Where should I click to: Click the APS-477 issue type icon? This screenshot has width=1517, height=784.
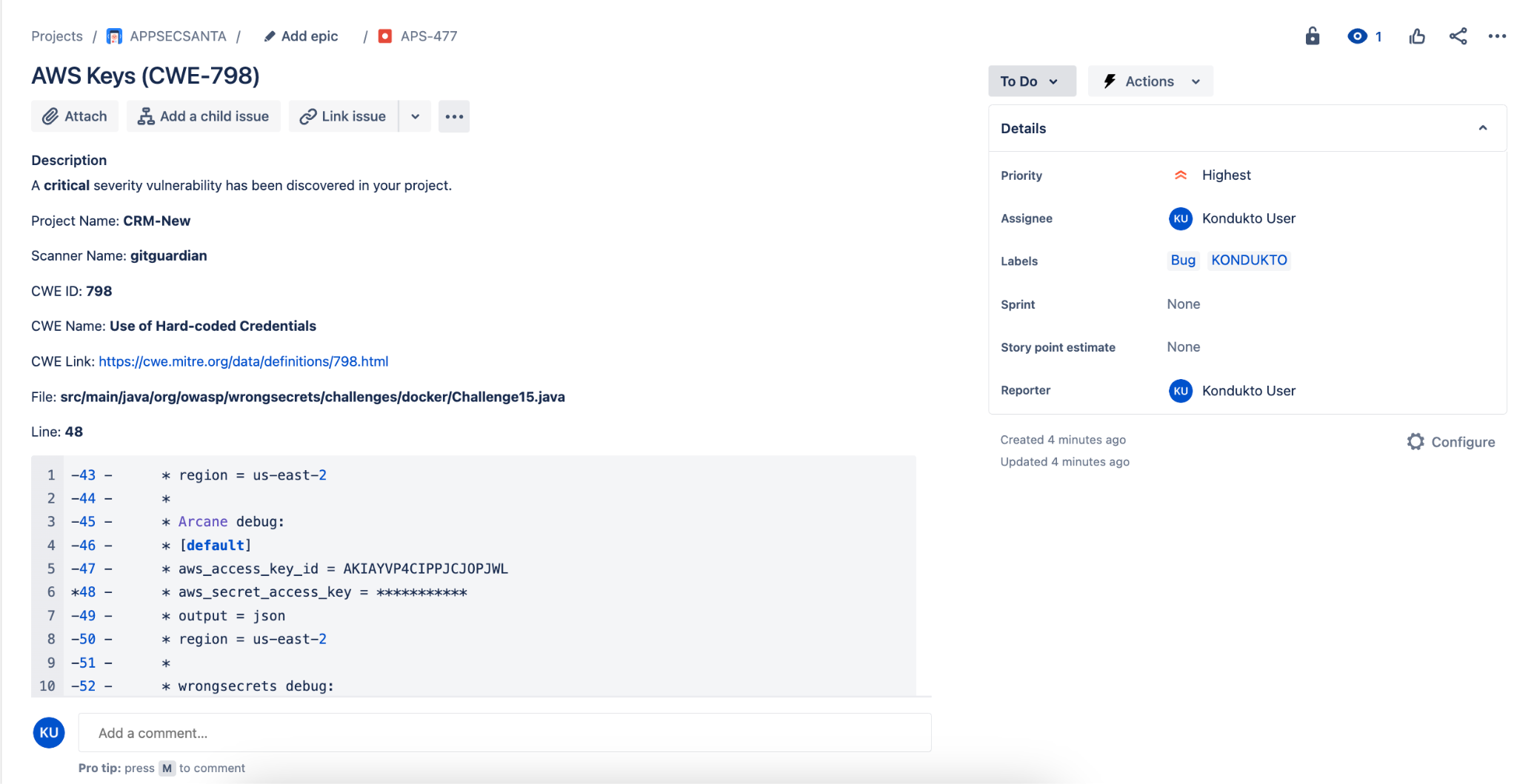coord(385,35)
